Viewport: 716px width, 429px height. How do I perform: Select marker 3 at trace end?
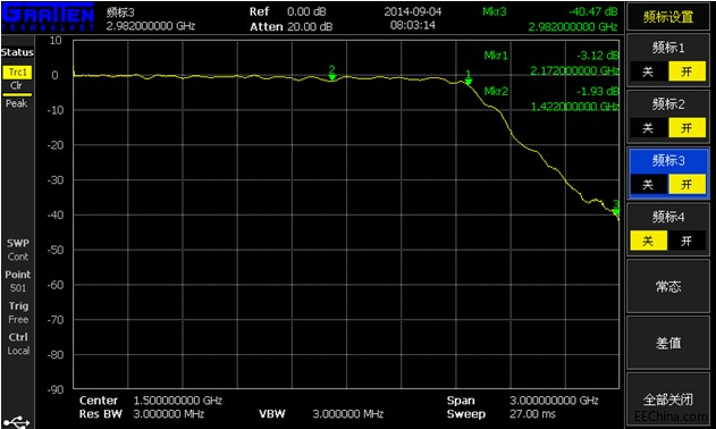point(616,211)
